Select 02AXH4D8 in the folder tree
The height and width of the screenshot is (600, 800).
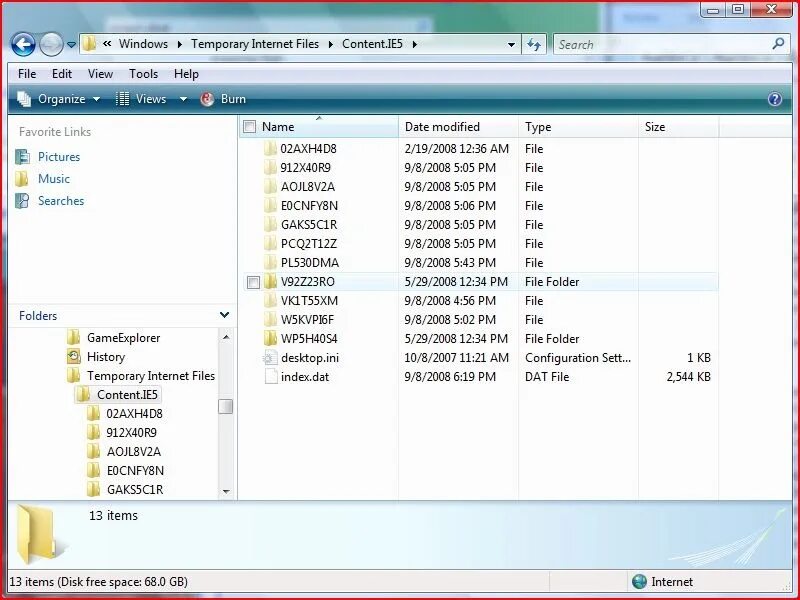pos(134,413)
